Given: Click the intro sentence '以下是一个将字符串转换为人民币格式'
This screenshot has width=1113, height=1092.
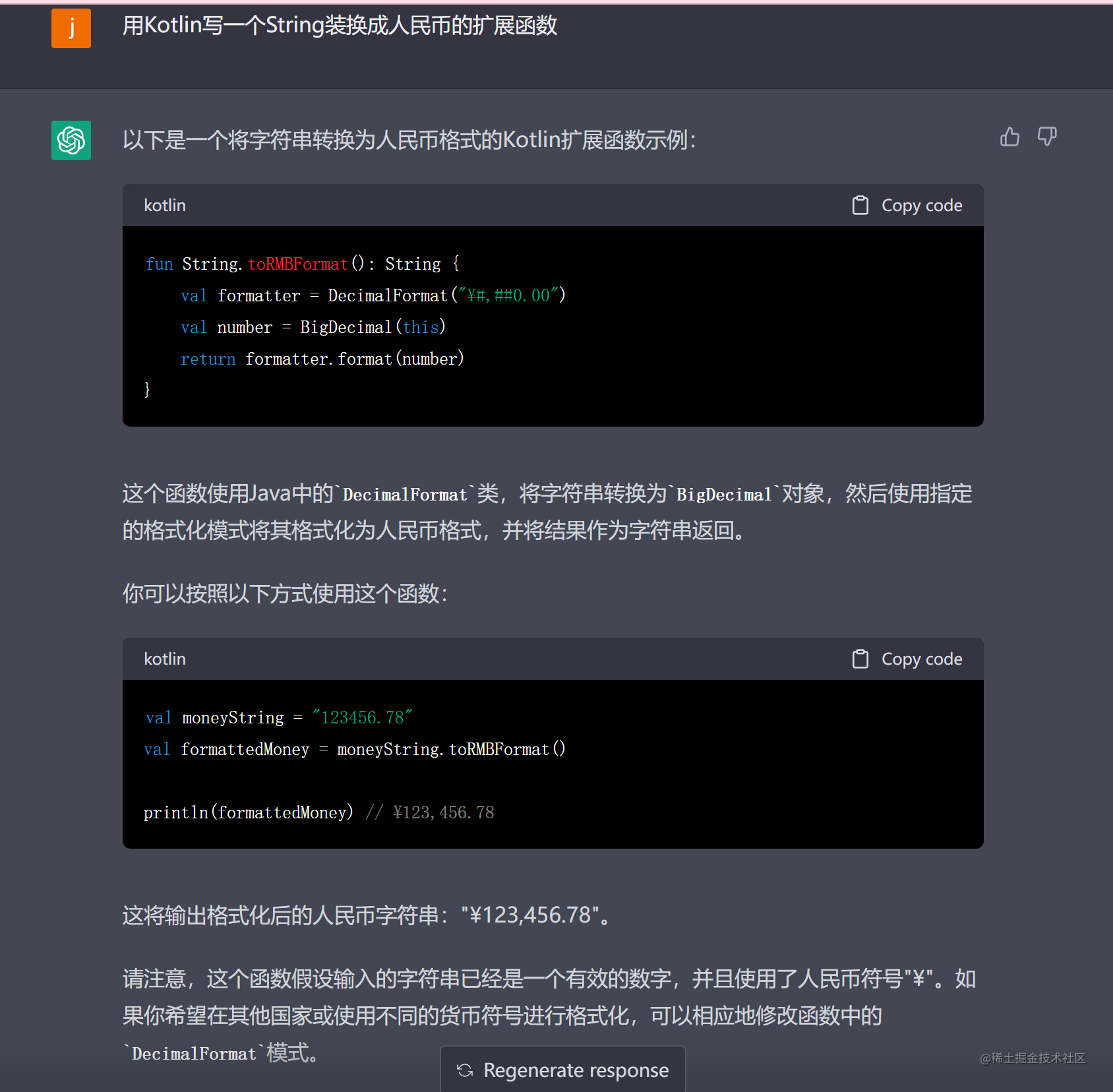Looking at the screenshot, I should [x=409, y=140].
